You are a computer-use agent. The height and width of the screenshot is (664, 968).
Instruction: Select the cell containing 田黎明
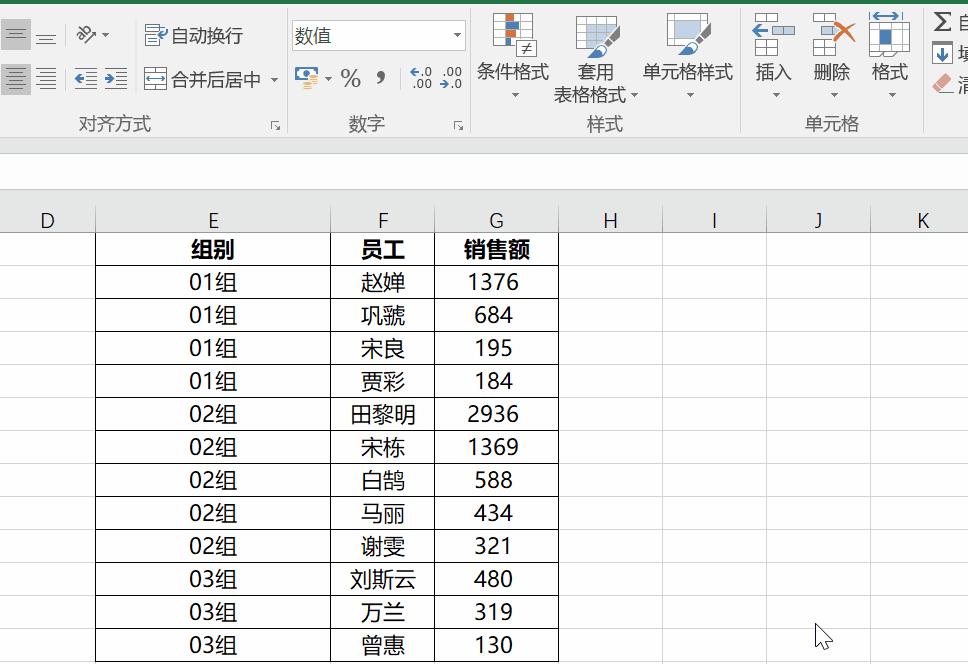pyautogui.click(x=383, y=413)
